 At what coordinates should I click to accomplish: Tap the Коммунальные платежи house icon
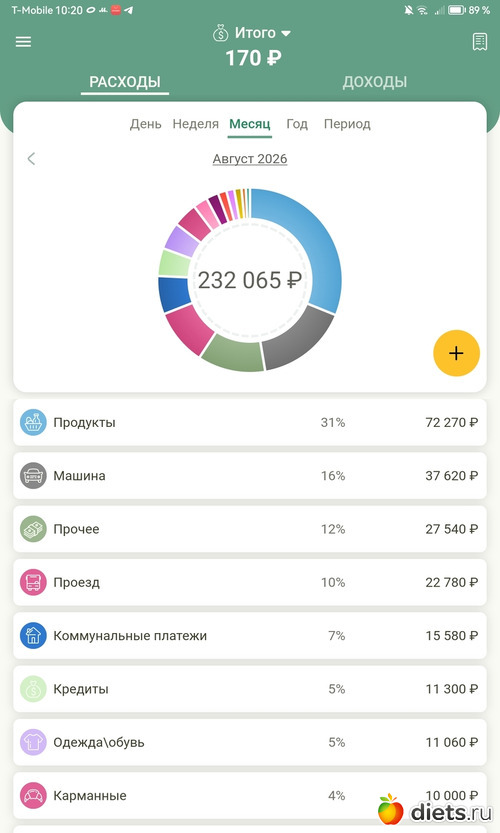tap(33, 635)
